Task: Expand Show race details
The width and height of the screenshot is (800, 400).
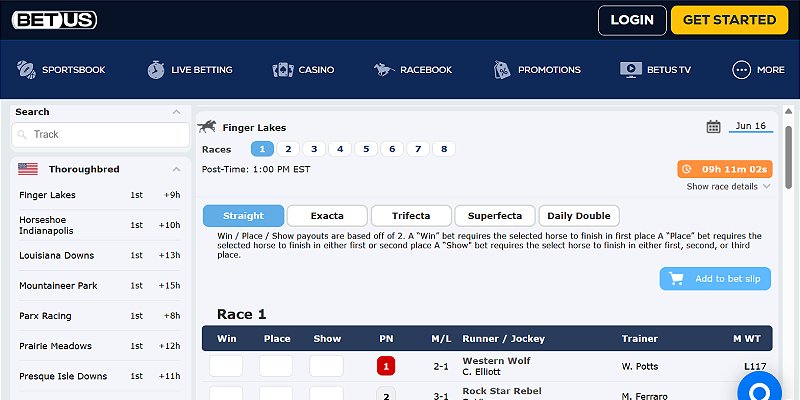Action: tap(728, 187)
